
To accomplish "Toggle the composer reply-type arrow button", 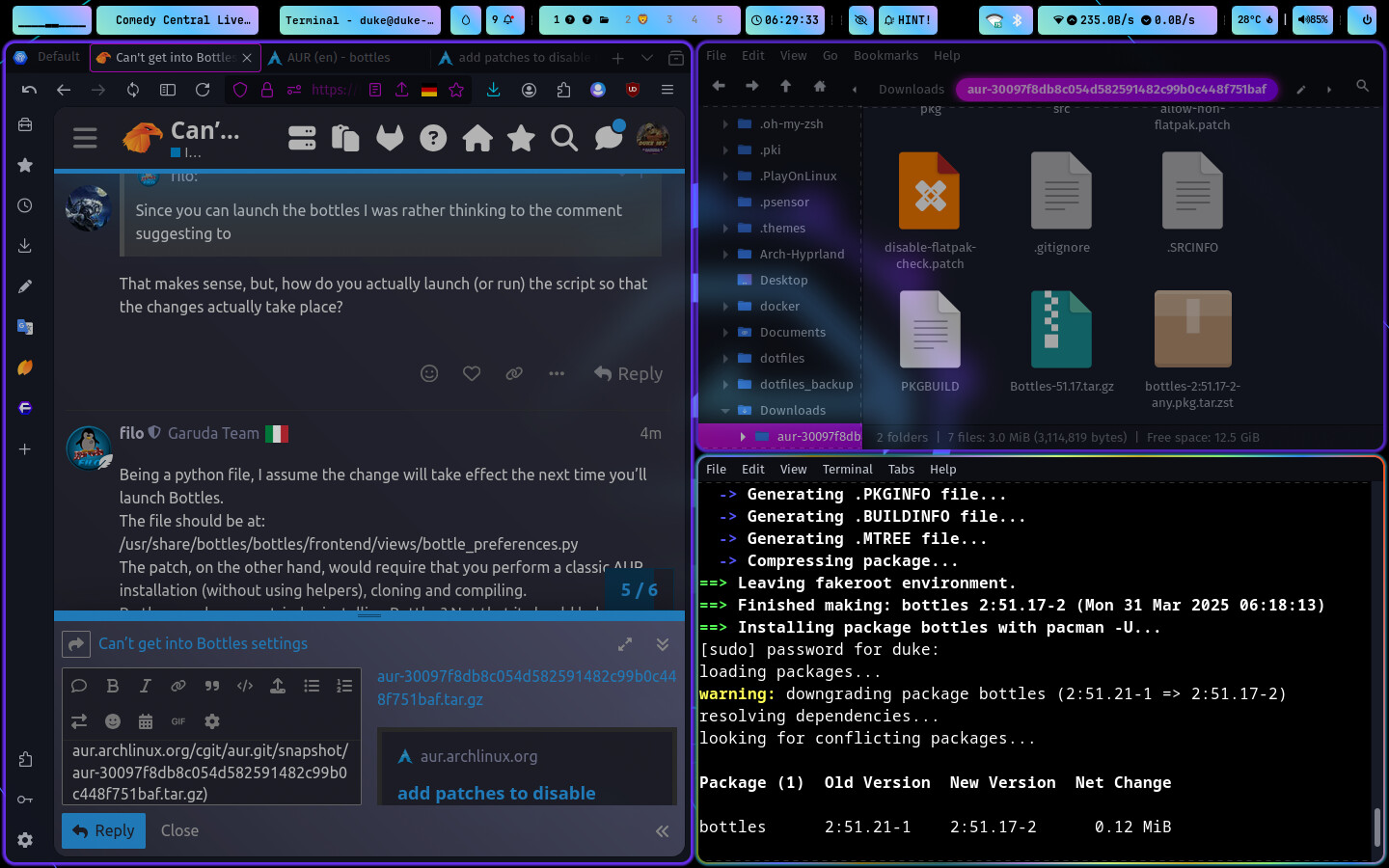I will [75, 643].
